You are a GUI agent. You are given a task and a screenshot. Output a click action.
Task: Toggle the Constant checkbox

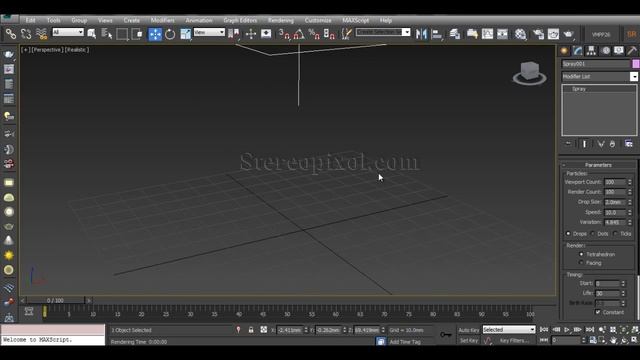(x=598, y=312)
